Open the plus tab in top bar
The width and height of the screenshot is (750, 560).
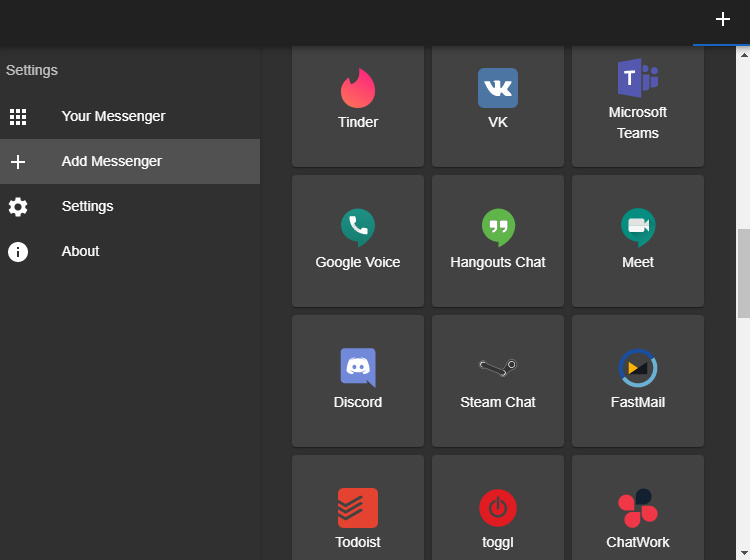coord(722,20)
